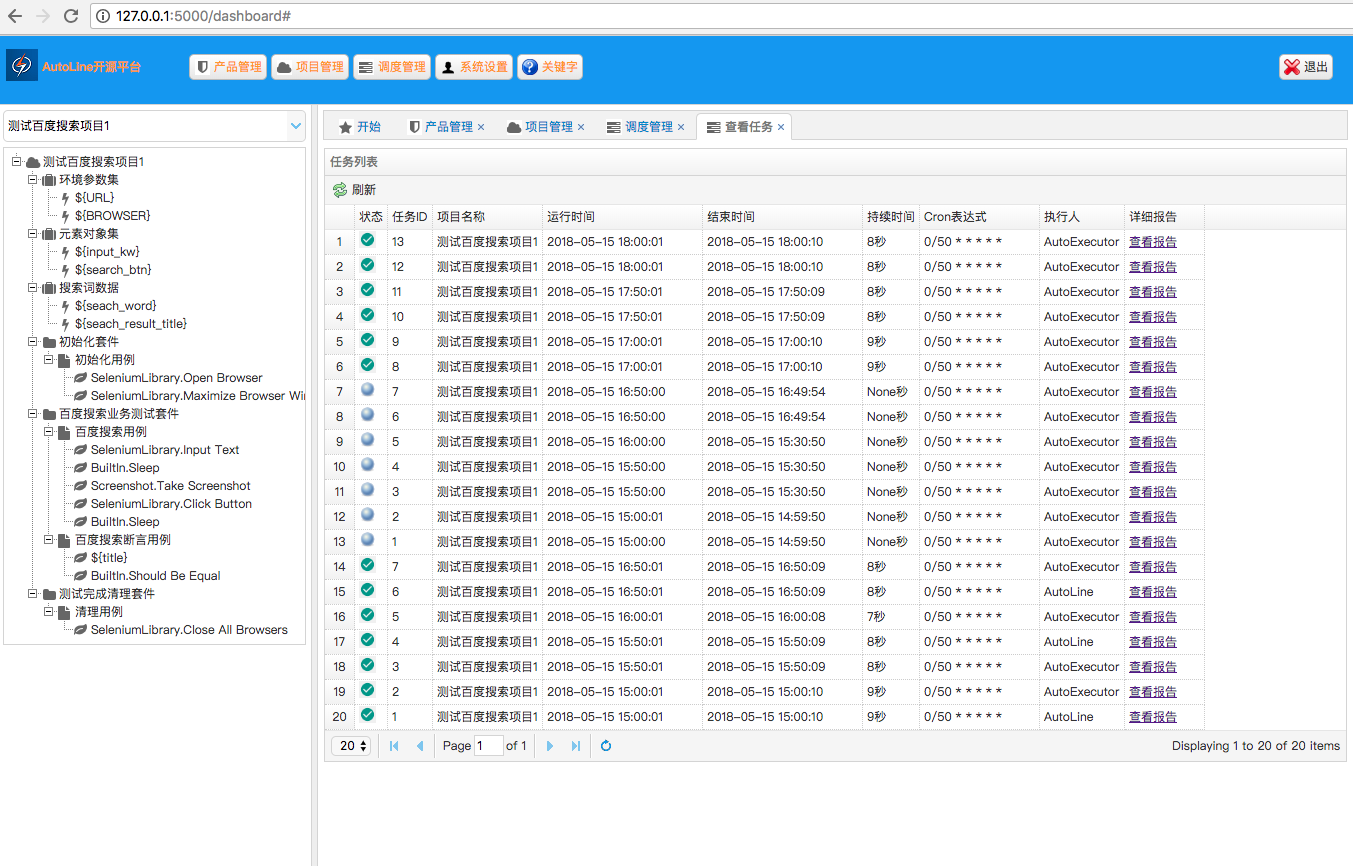This screenshot has height=866, width=1353.
Task: Select SeleniumLibrary.Open Browser keyword
Action: [x=176, y=378]
